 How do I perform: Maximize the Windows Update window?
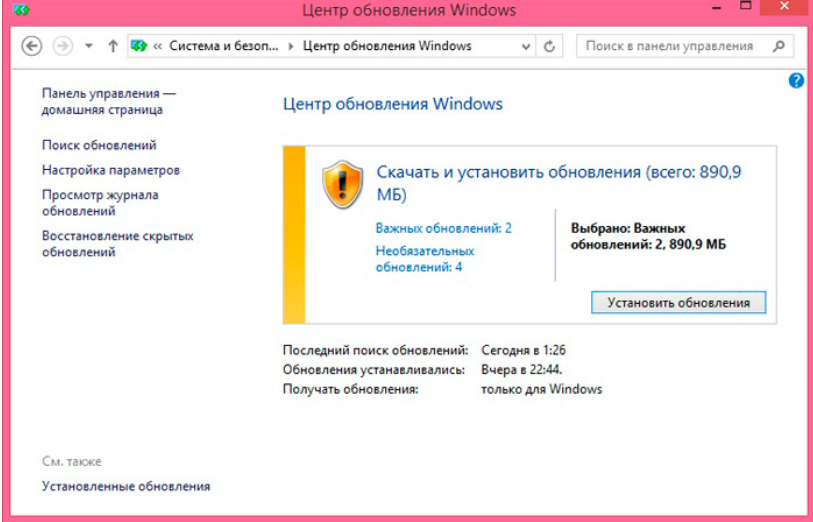[x=746, y=7]
